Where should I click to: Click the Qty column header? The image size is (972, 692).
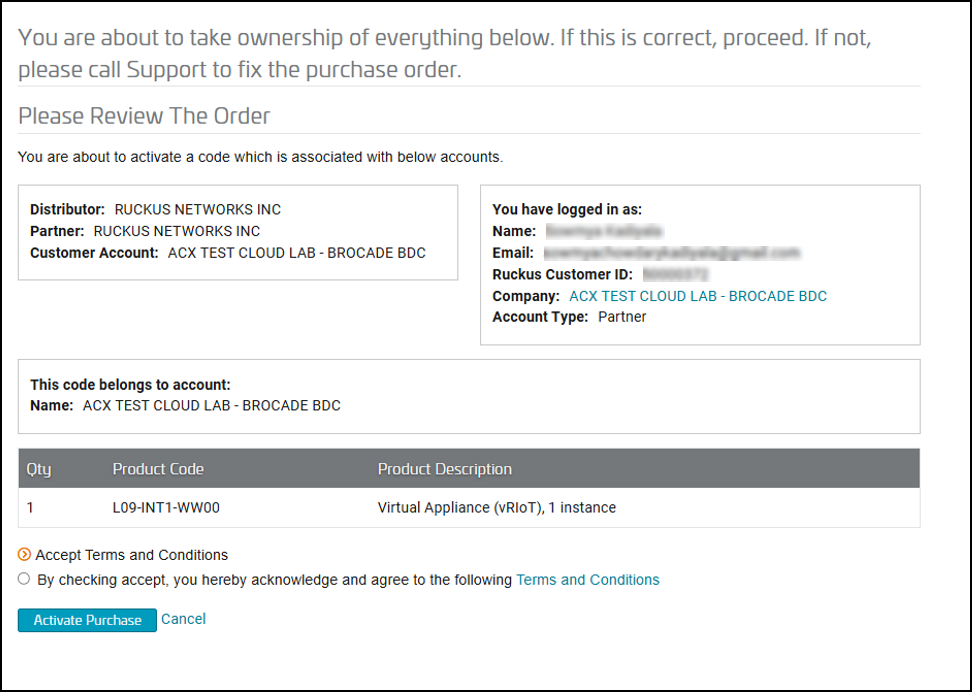pos(38,469)
